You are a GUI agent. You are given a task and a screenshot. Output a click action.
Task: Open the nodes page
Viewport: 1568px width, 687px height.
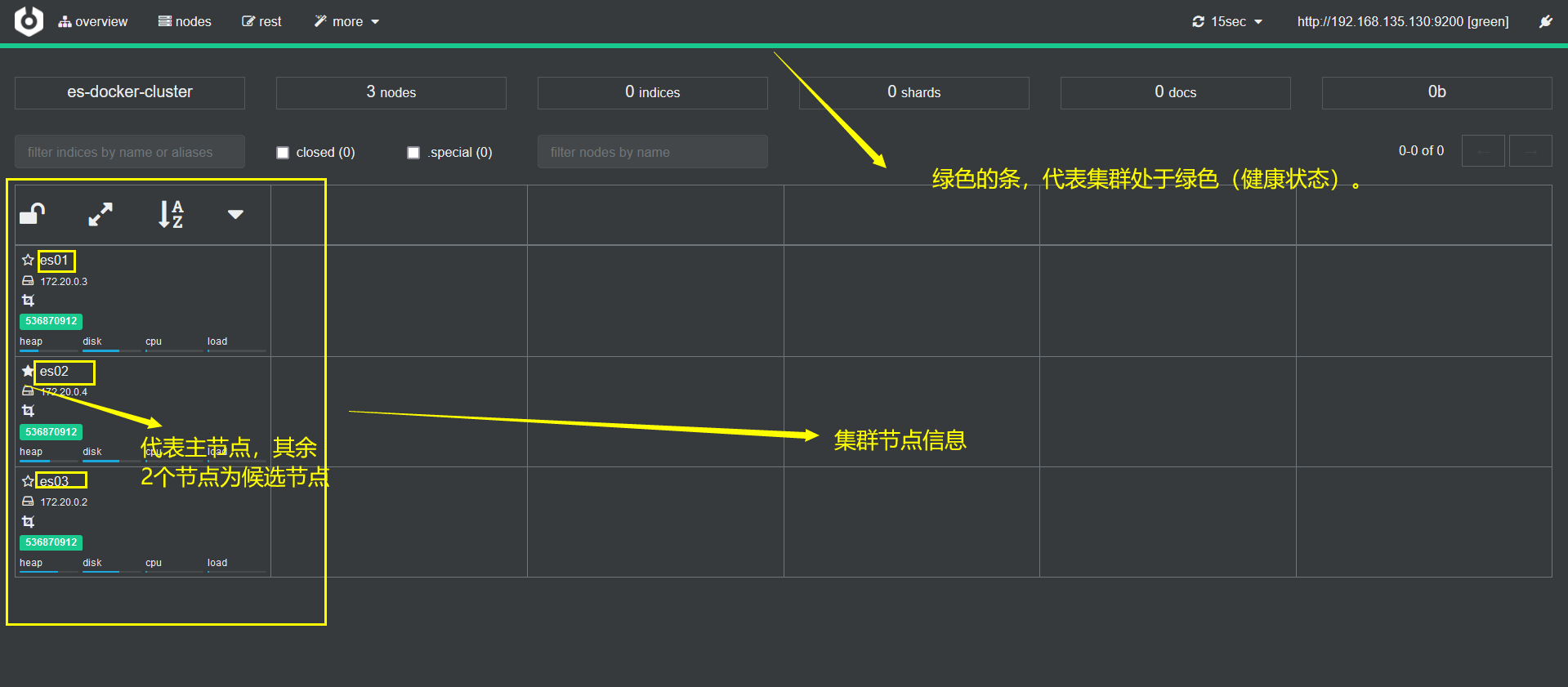click(185, 21)
